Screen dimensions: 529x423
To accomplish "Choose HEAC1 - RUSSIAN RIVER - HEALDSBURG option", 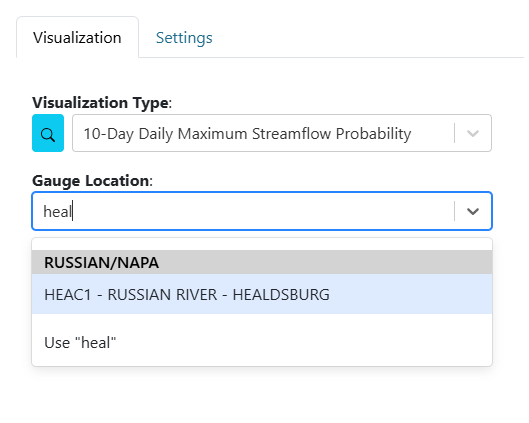I will pyautogui.click(x=262, y=294).
